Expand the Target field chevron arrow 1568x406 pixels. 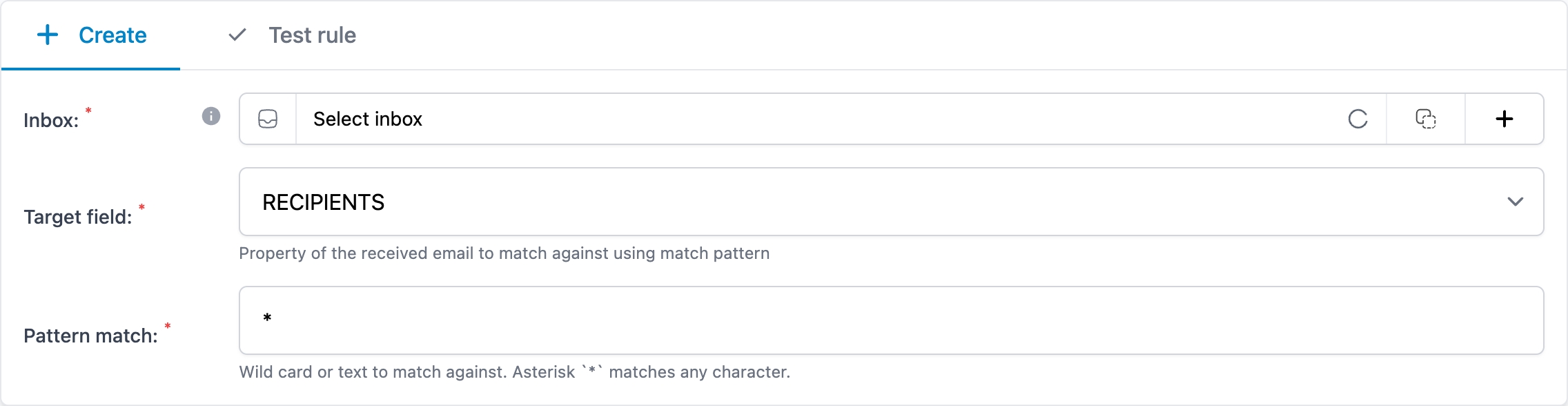[1516, 202]
